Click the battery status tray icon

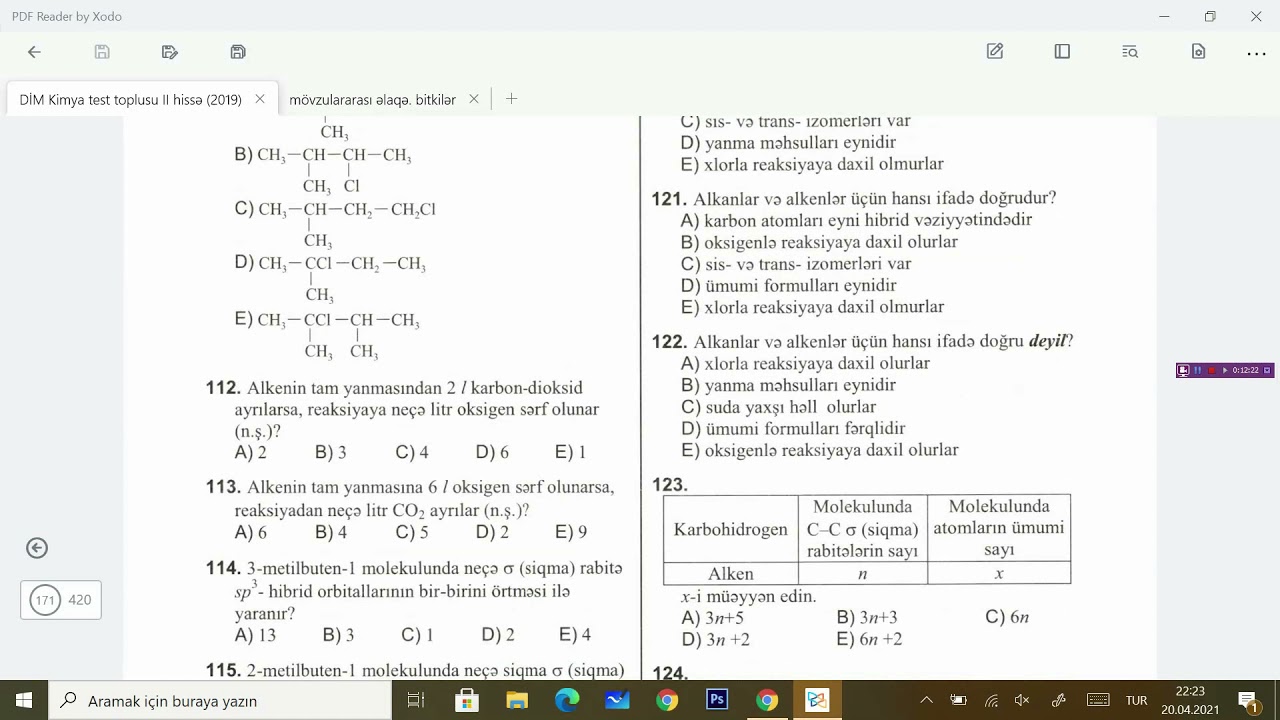958,700
